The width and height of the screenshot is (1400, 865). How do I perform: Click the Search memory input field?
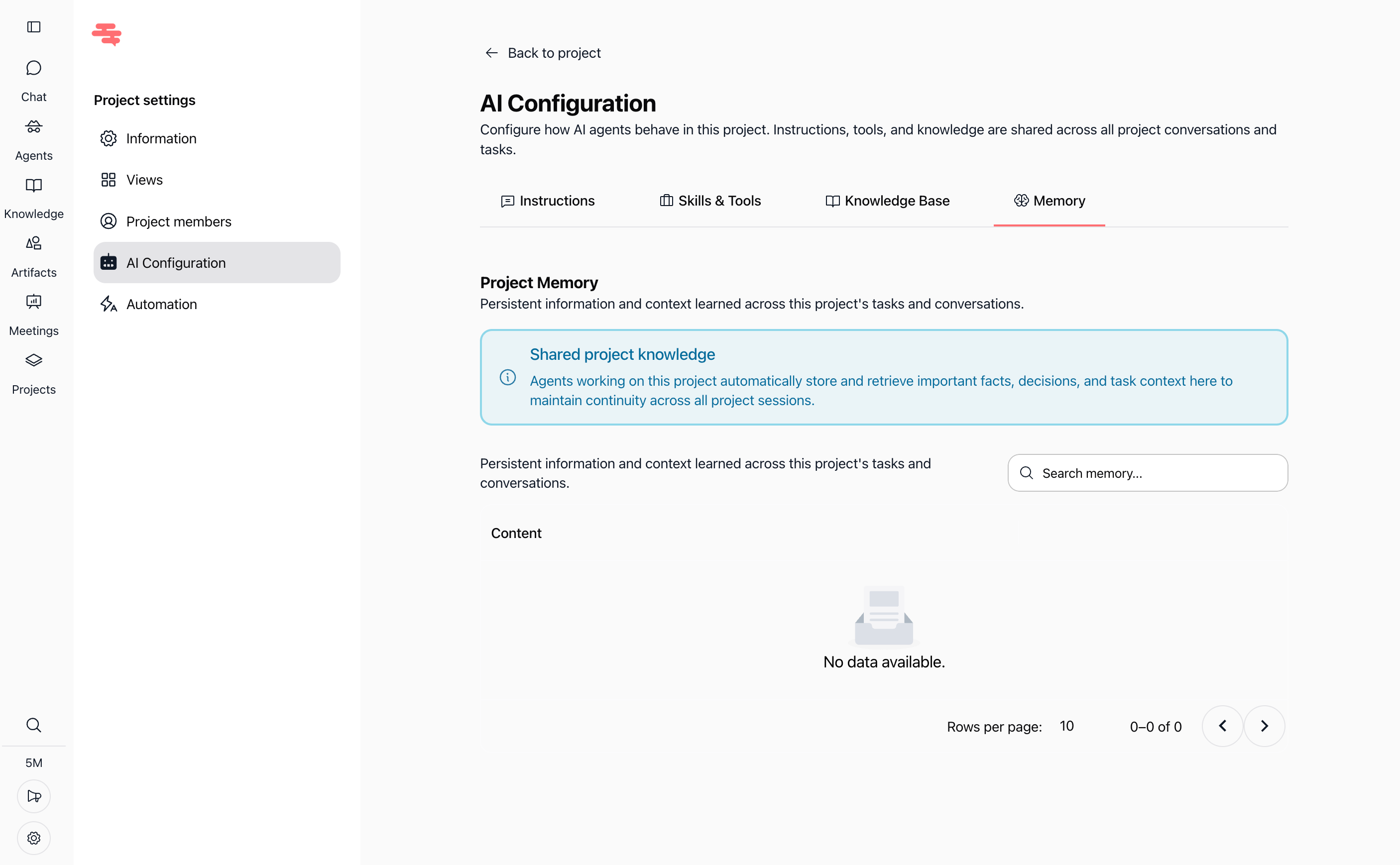click(1148, 472)
